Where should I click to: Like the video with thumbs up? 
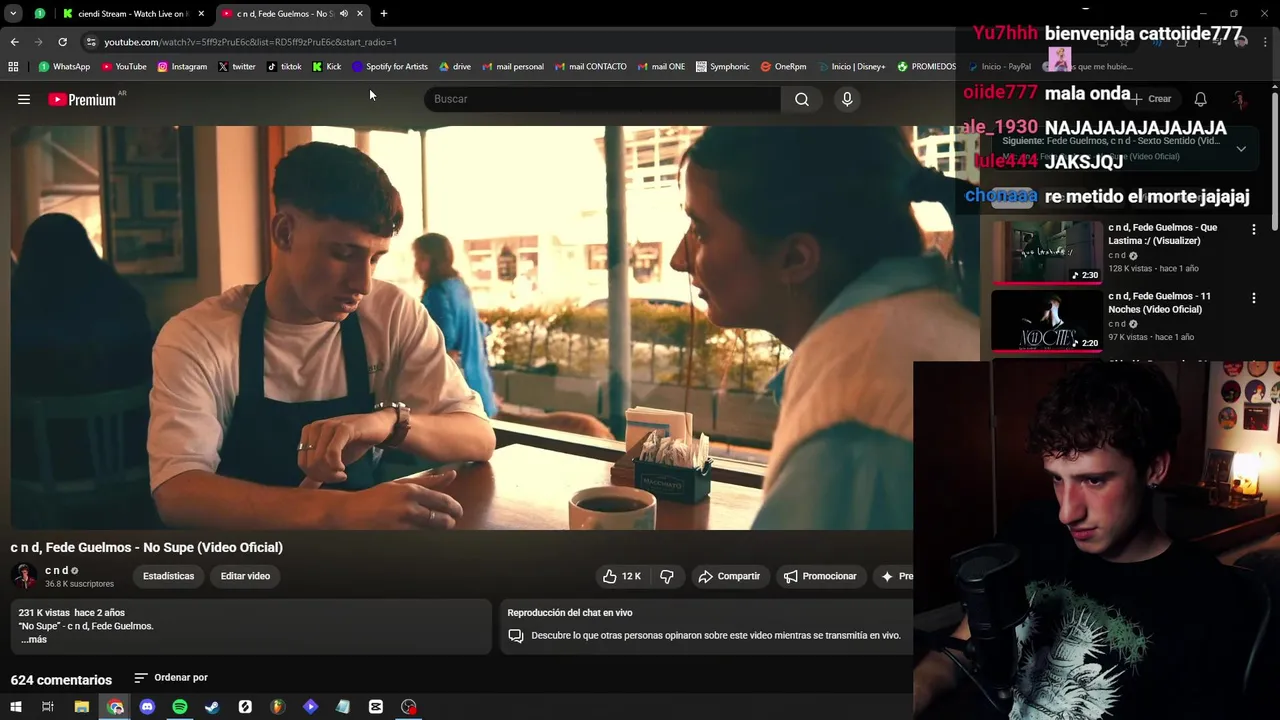click(622, 576)
